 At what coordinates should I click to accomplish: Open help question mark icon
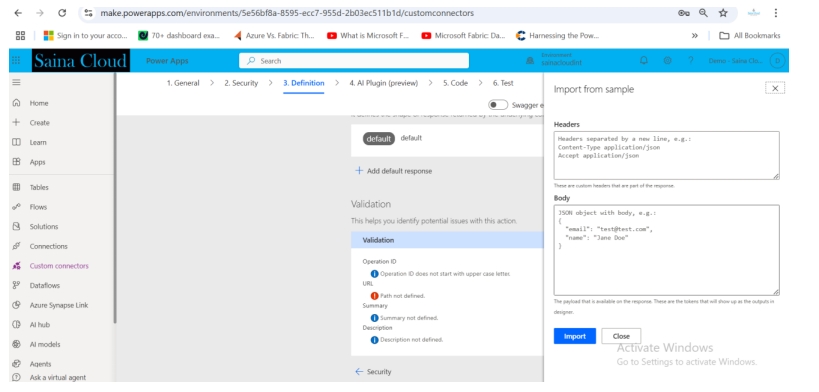(x=691, y=61)
